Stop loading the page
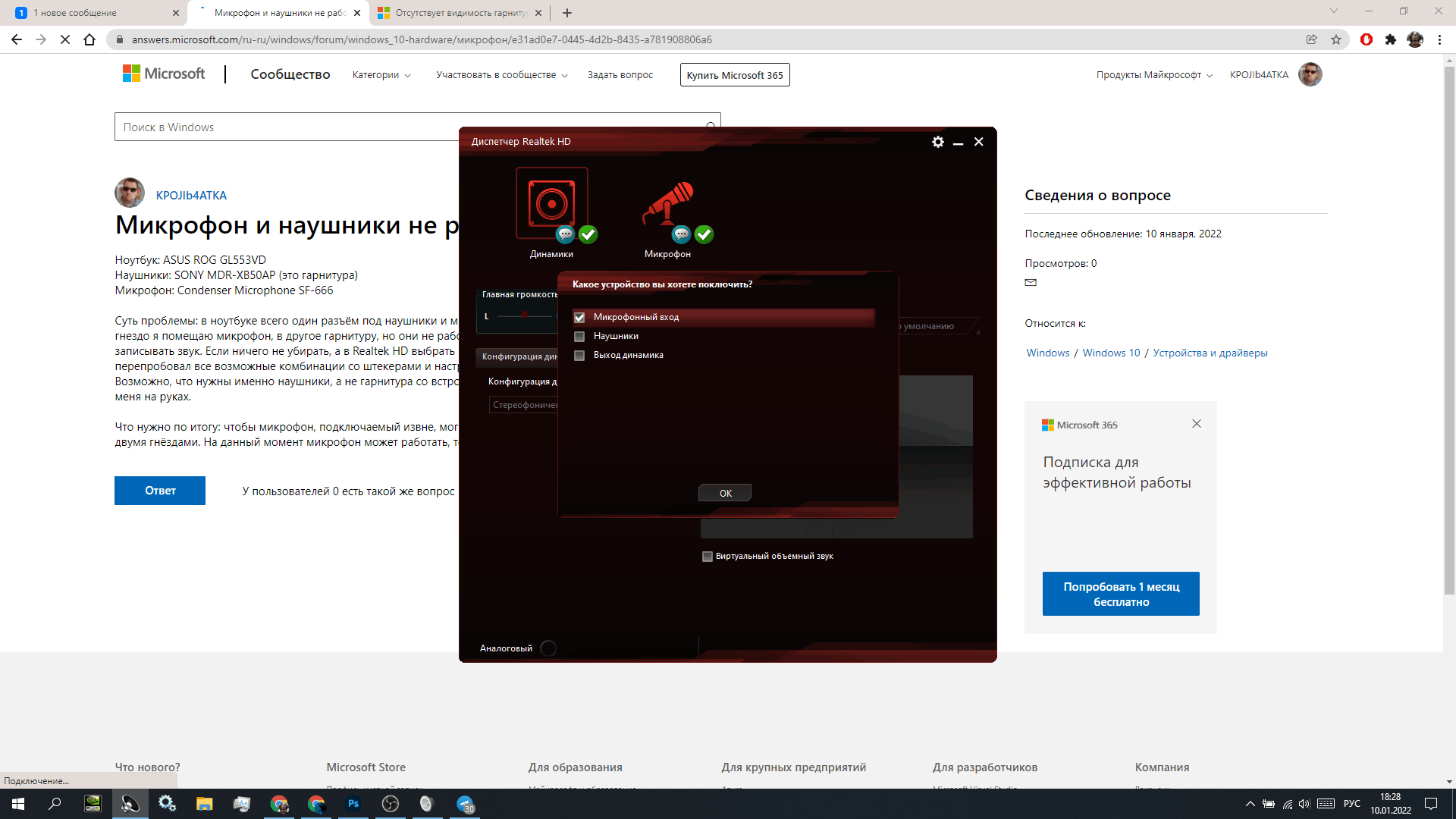 [65, 39]
